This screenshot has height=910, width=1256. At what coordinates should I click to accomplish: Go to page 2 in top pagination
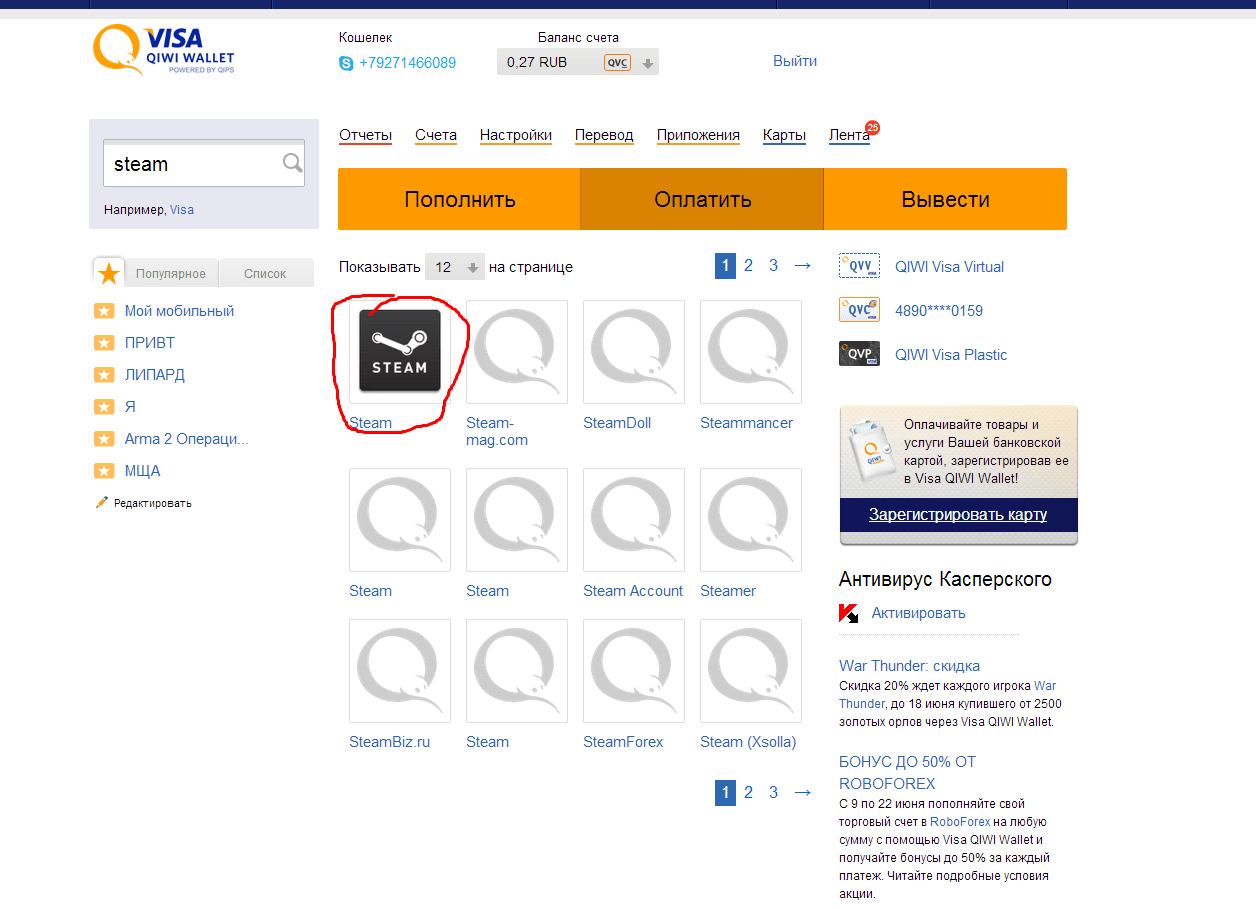(748, 265)
